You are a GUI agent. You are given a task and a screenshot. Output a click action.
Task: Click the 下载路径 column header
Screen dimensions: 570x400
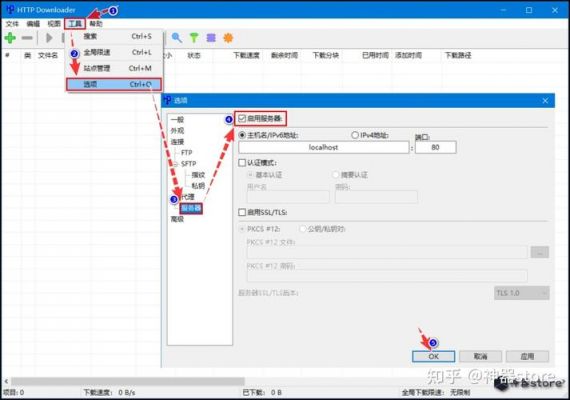pyautogui.click(x=458, y=55)
